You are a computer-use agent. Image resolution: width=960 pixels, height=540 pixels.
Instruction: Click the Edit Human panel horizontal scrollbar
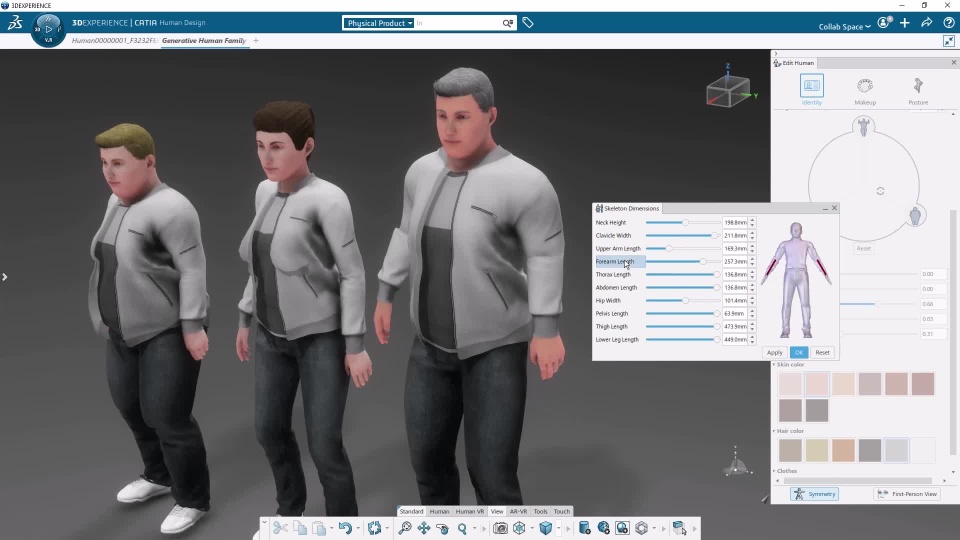click(x=858, y=481)
